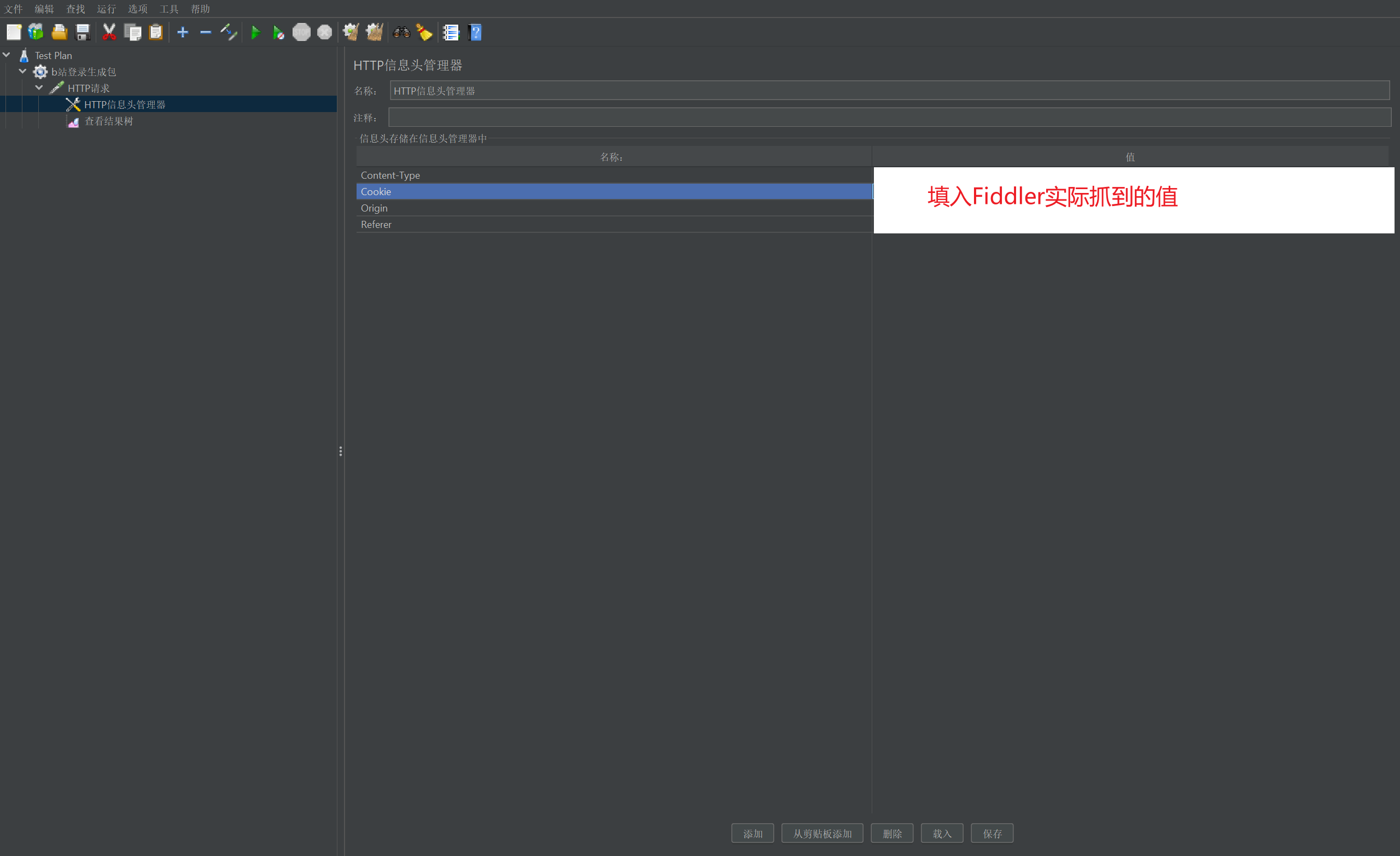Click the Save floppy disk icon
Viewport: 1400px width, 856px height.
pyautogui.click(x=83, y=32)
